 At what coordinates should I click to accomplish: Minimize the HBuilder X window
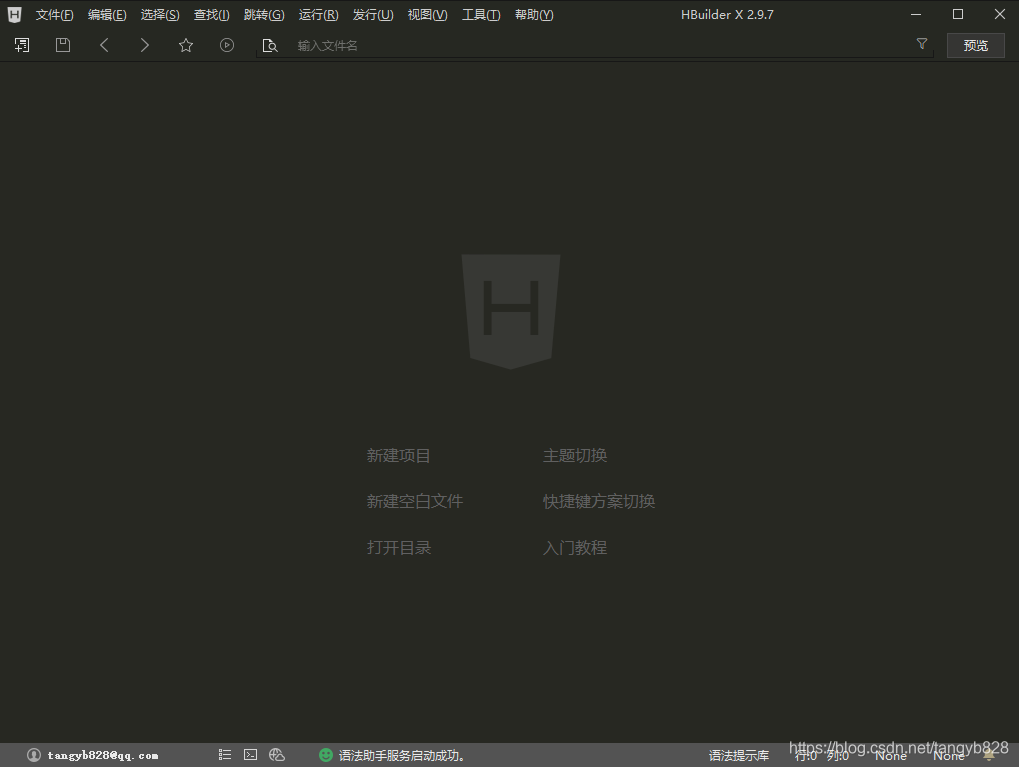point(916,14)
